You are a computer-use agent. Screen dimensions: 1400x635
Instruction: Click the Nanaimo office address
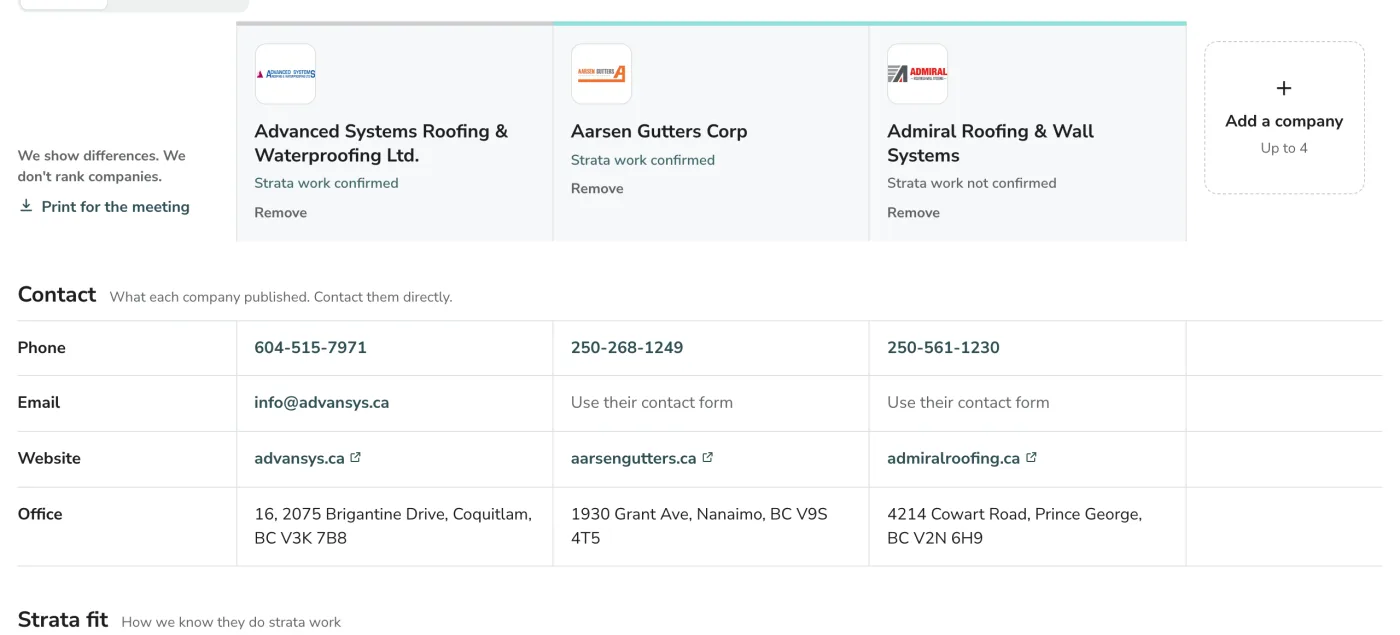coord(699,526)
